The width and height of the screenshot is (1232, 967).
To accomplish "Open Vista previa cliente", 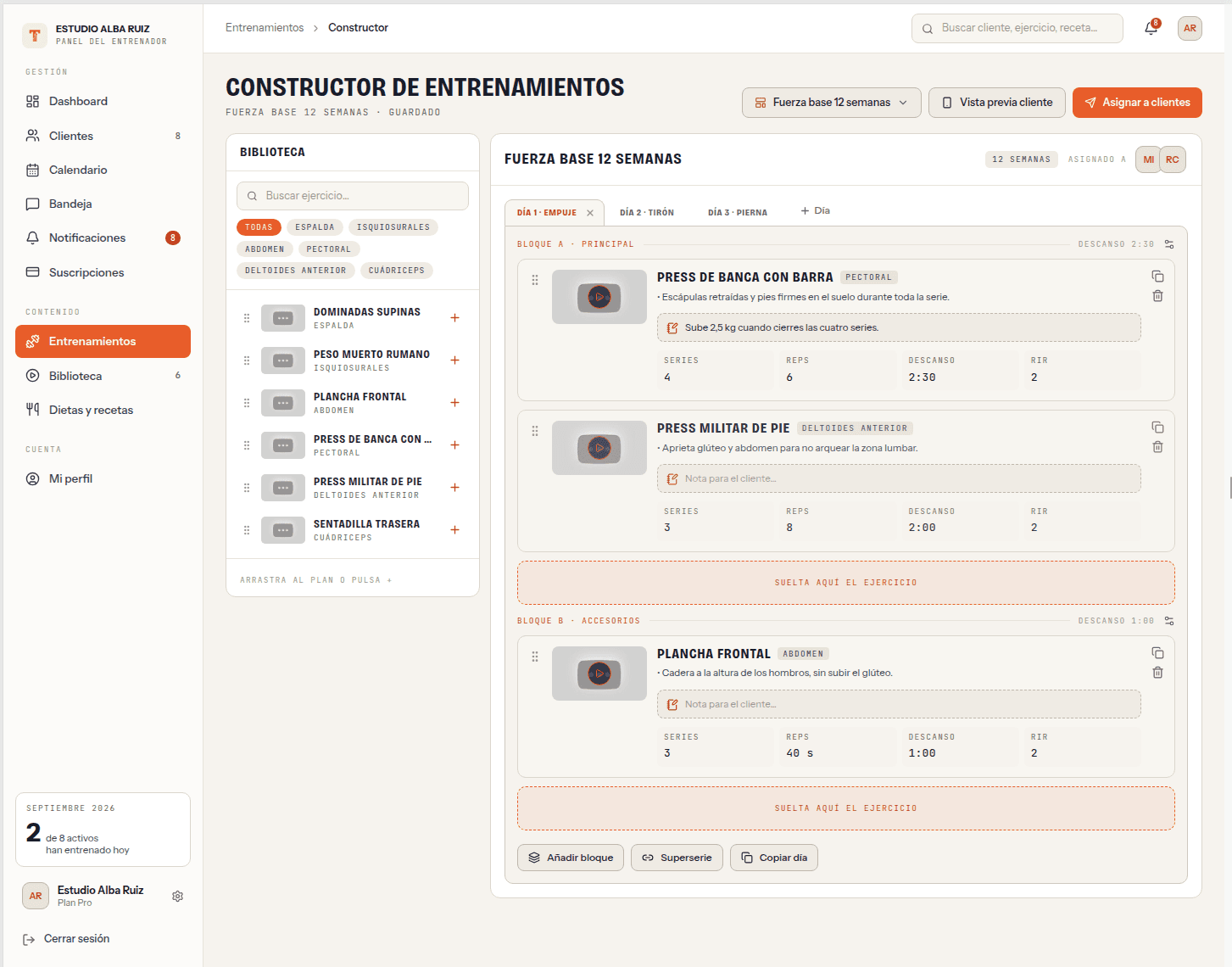I will (997, 103).
